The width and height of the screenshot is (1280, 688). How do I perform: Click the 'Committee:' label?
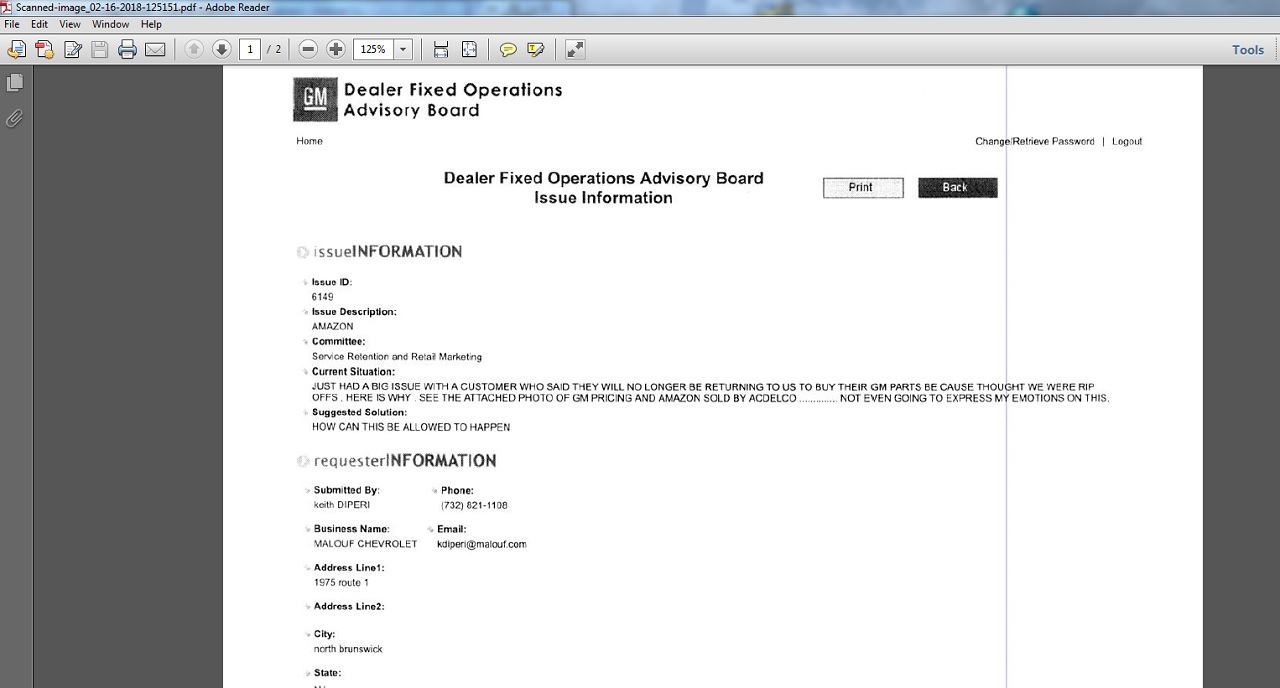339,342
